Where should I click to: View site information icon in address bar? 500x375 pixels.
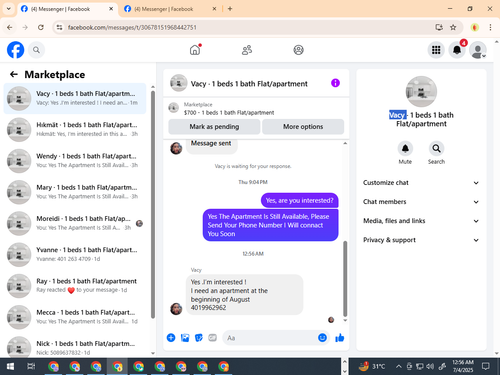point(59,27)
